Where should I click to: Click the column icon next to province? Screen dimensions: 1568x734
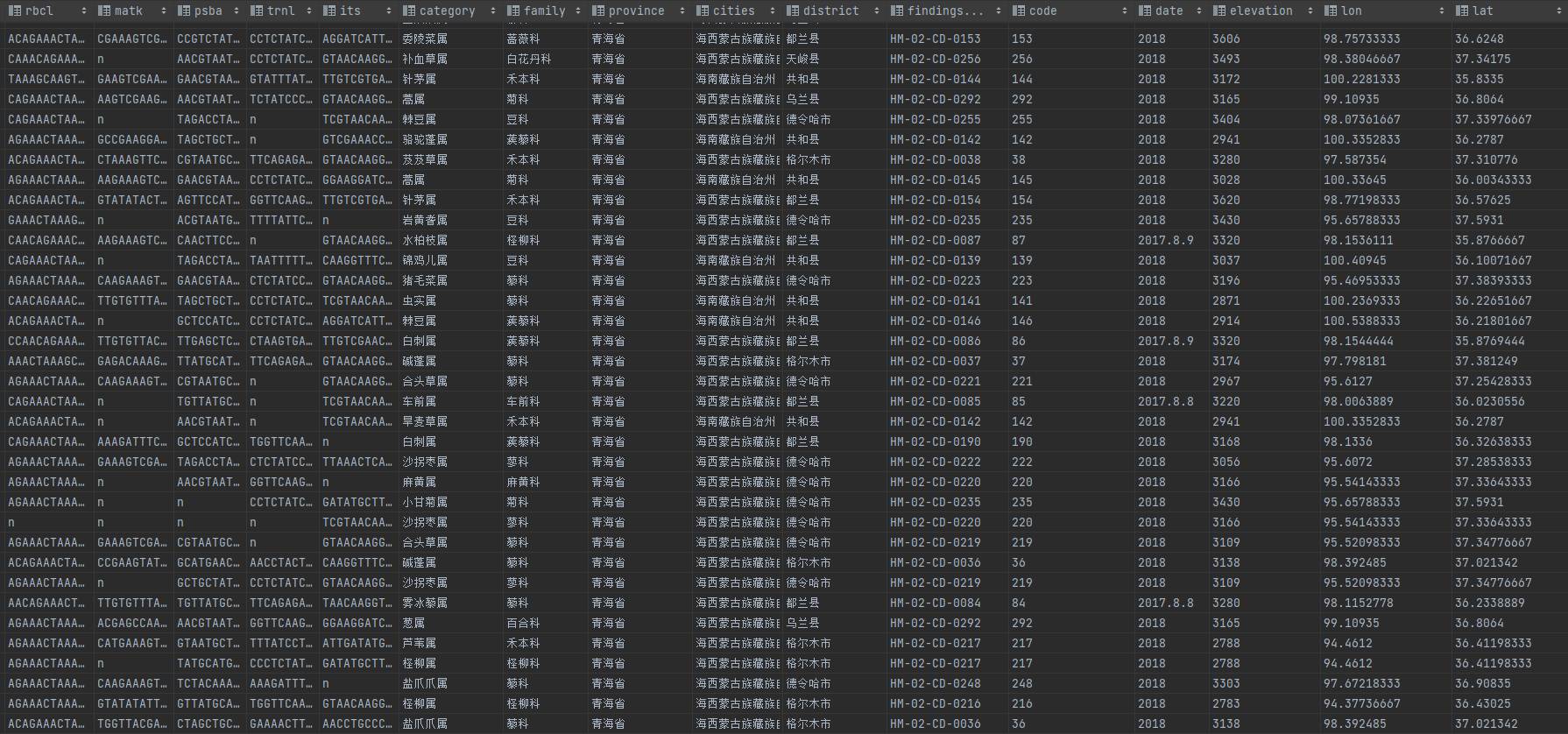pos(598,11)
